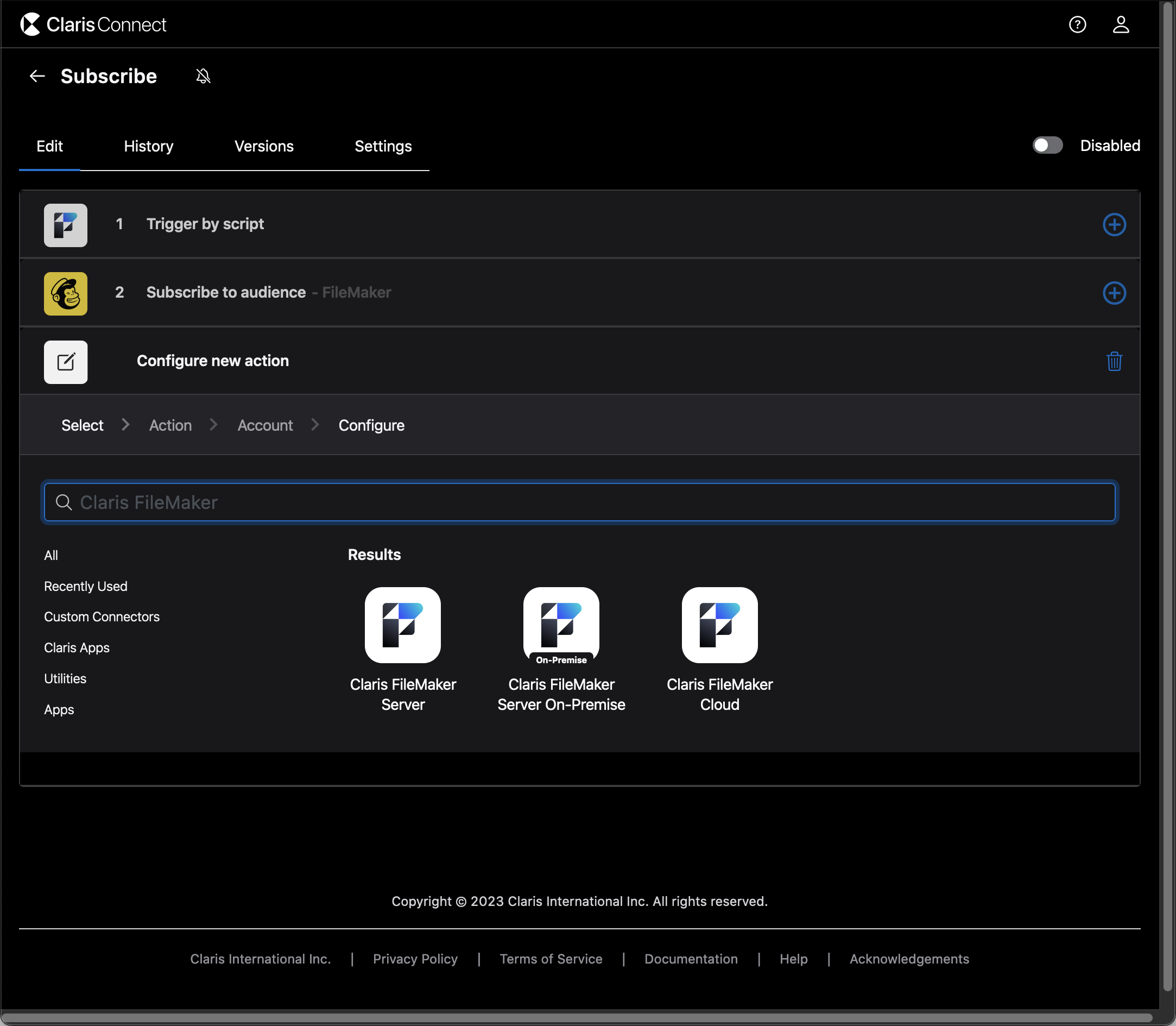Image resolution: width=1176 pixels, height=1026 pixels.
Task: Select the Claris FileMaker Cloud connector
Action: [x=719, y=625]
